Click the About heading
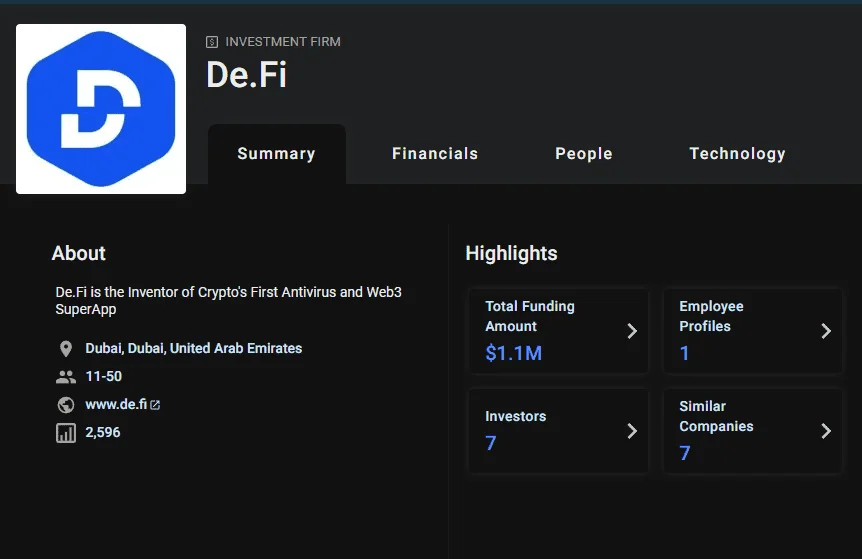Viewport: 862px width, 559px height. (79, 253)
